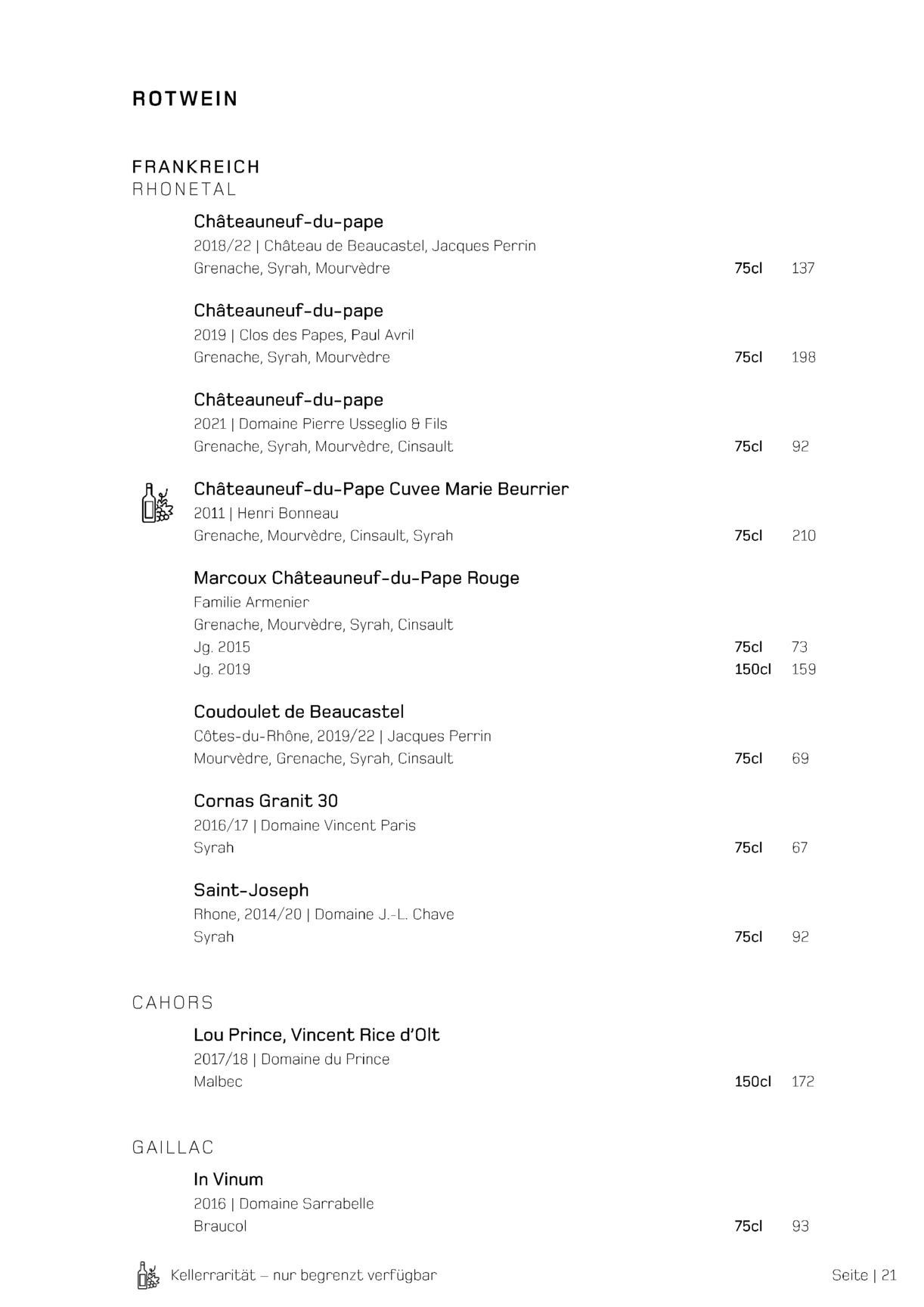Screen dimensions: 924x1307
Task: Click the GAILLAC region label
Action: tap(173, 1147)
